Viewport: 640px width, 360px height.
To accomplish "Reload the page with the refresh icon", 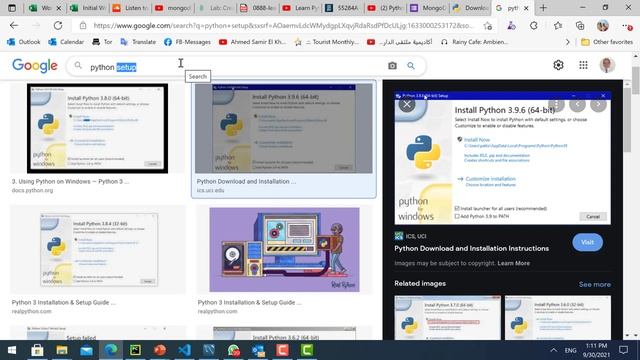I will click(x=58, y=25).
